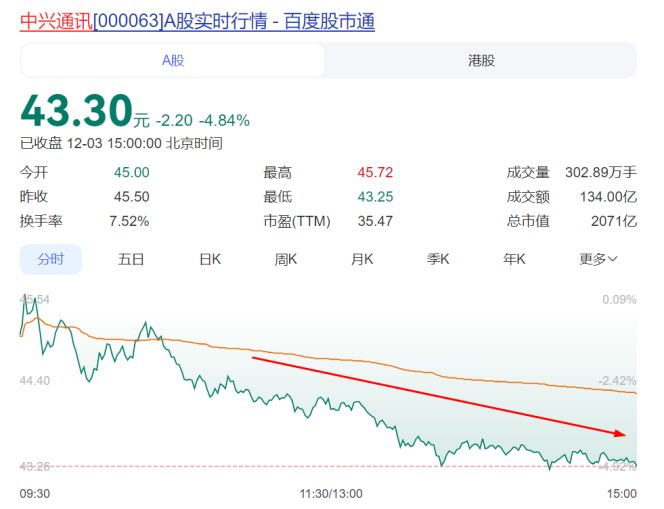Click the 市盈(TTM) value 35.47
Screen dimensions: 664x509
tap(375, 221)
